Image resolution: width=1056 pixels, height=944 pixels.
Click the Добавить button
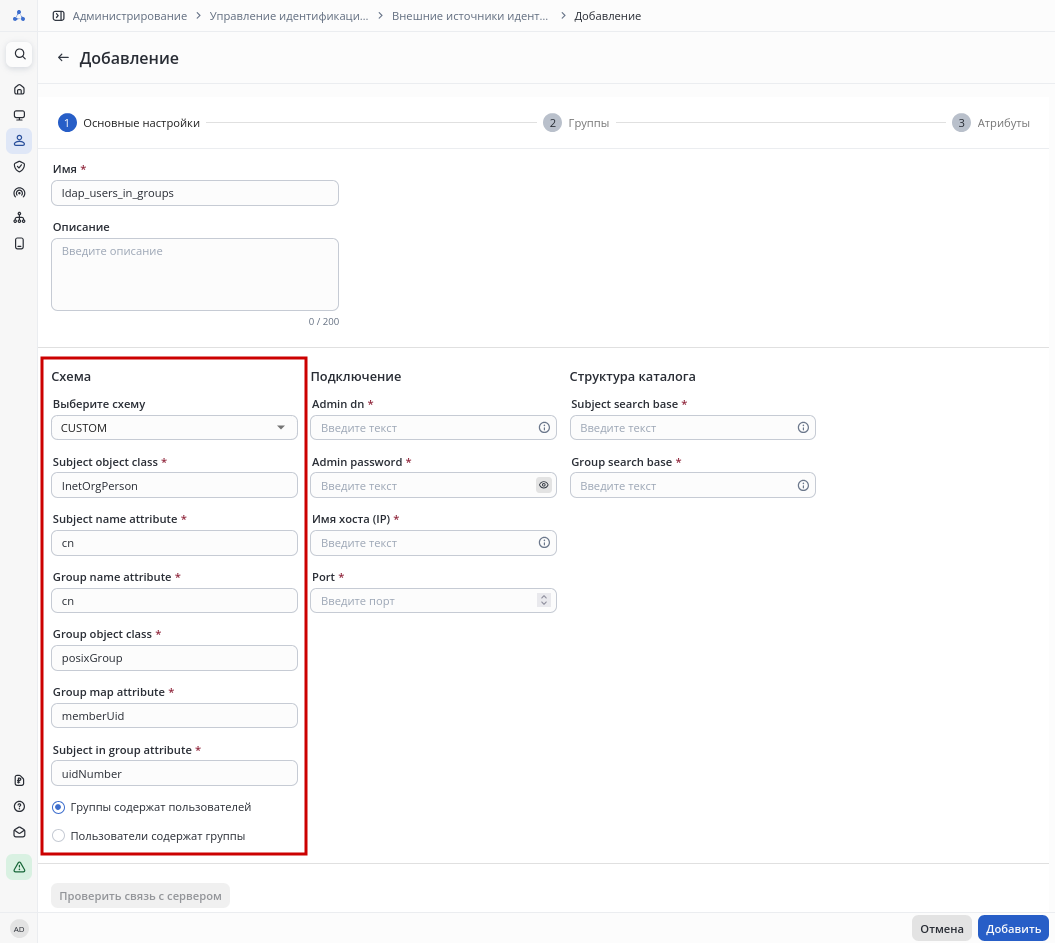pos(1013,929)
